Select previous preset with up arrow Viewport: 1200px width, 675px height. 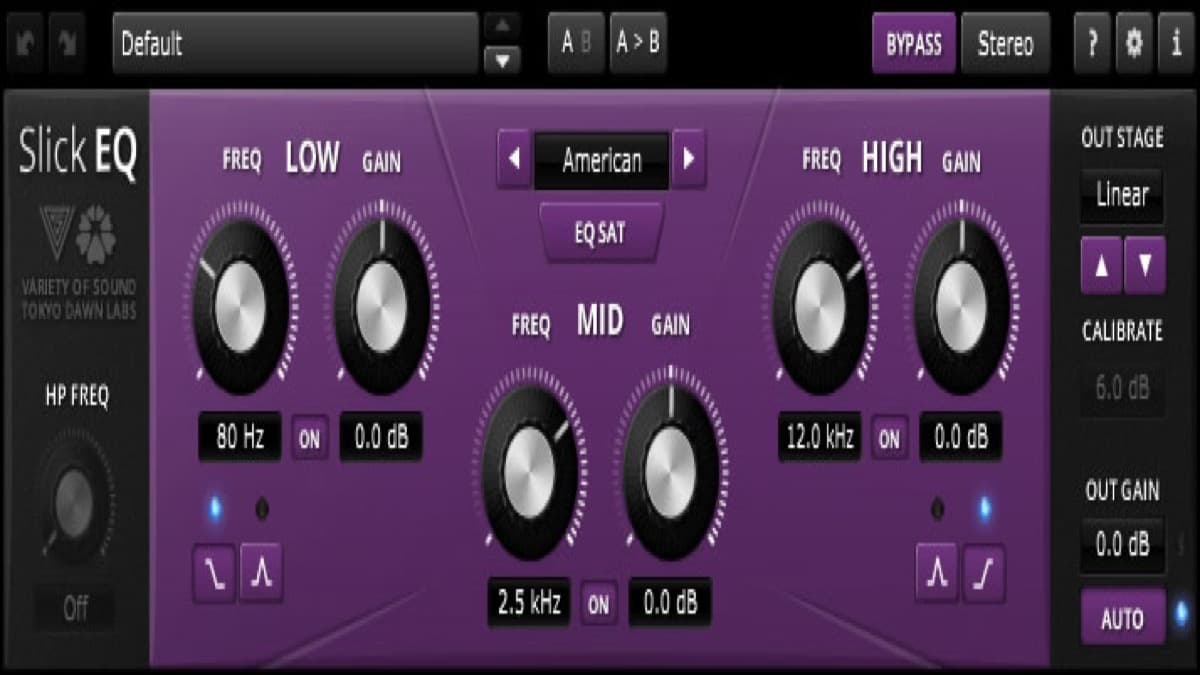pyautogui.click(x=502, y=27)
